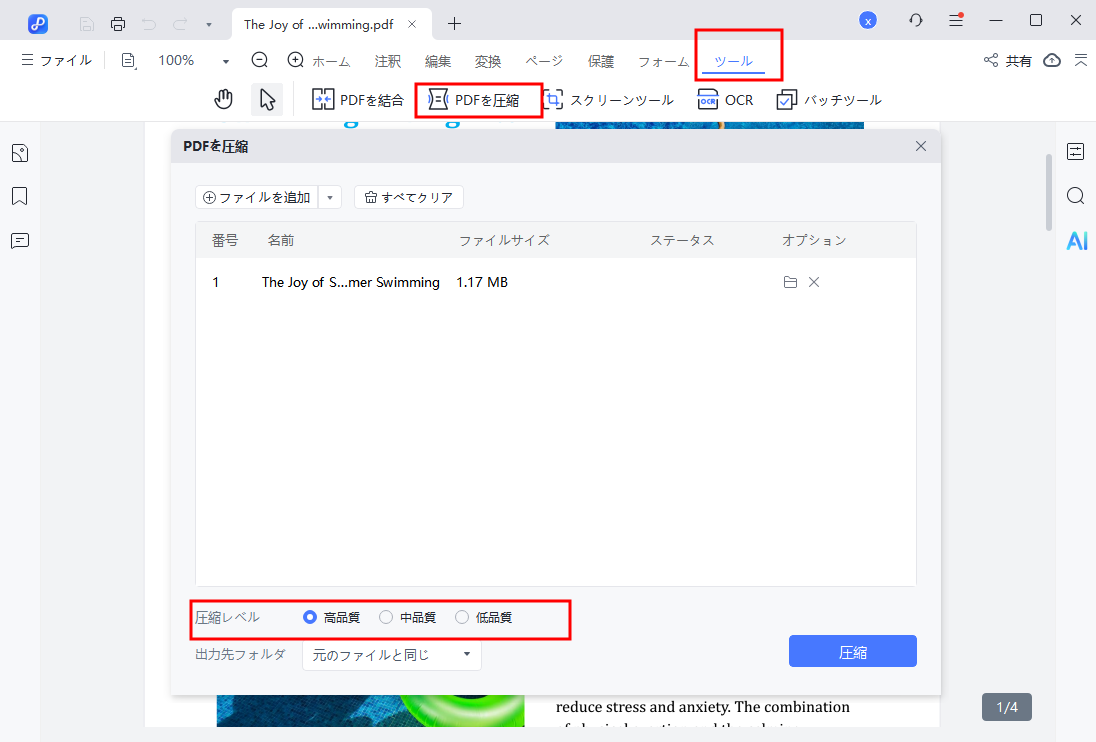The width and height of the screenshot is (1096, 742).
Task: Open the バッチツール feature
Action: tap(831, 99)
